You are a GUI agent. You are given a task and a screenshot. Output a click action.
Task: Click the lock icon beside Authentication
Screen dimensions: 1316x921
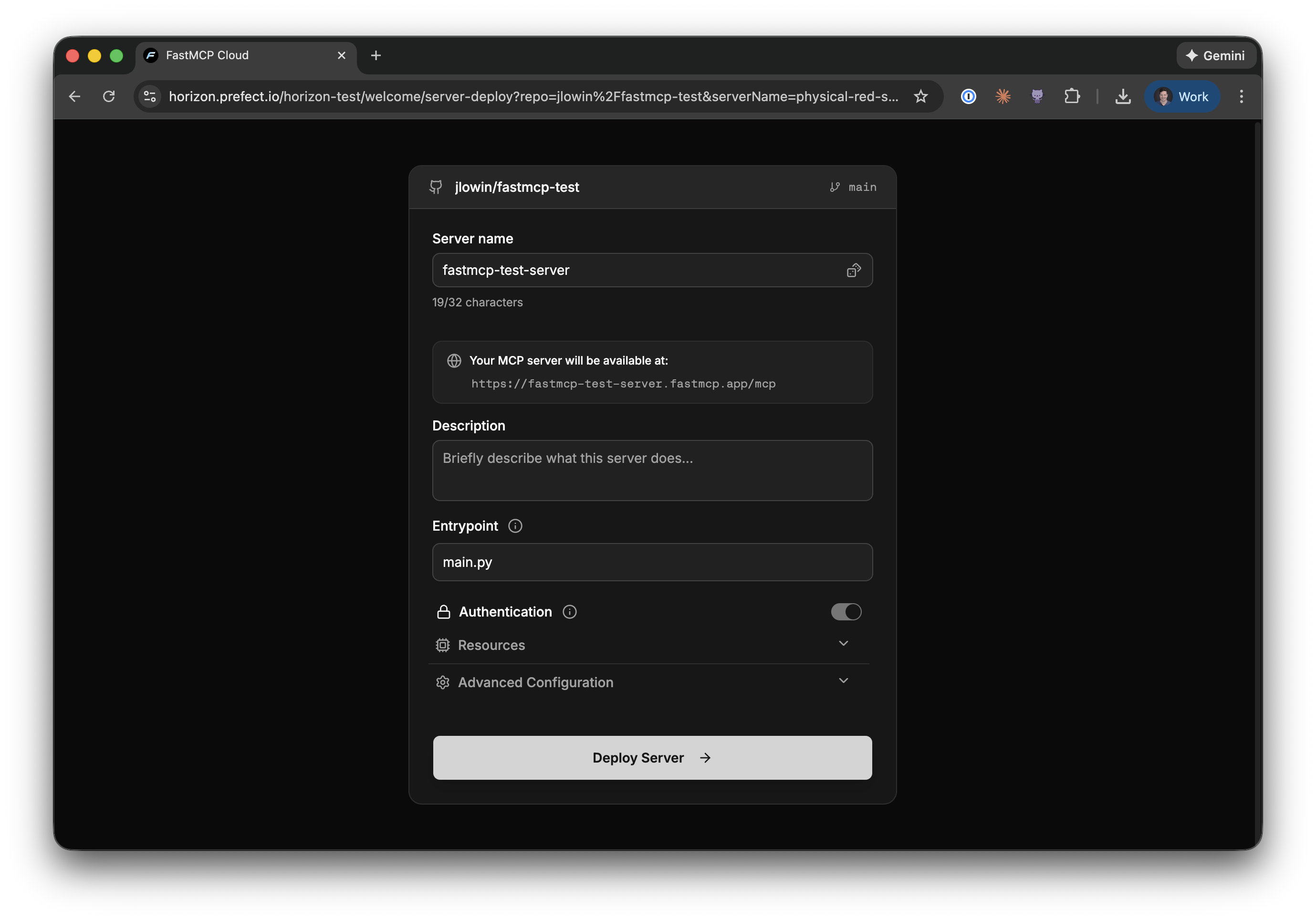[443, 611]
